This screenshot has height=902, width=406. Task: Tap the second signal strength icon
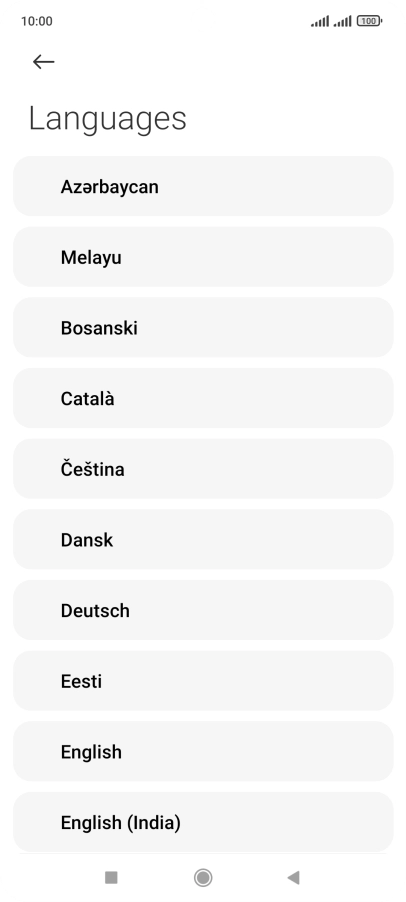coord(342,21)
